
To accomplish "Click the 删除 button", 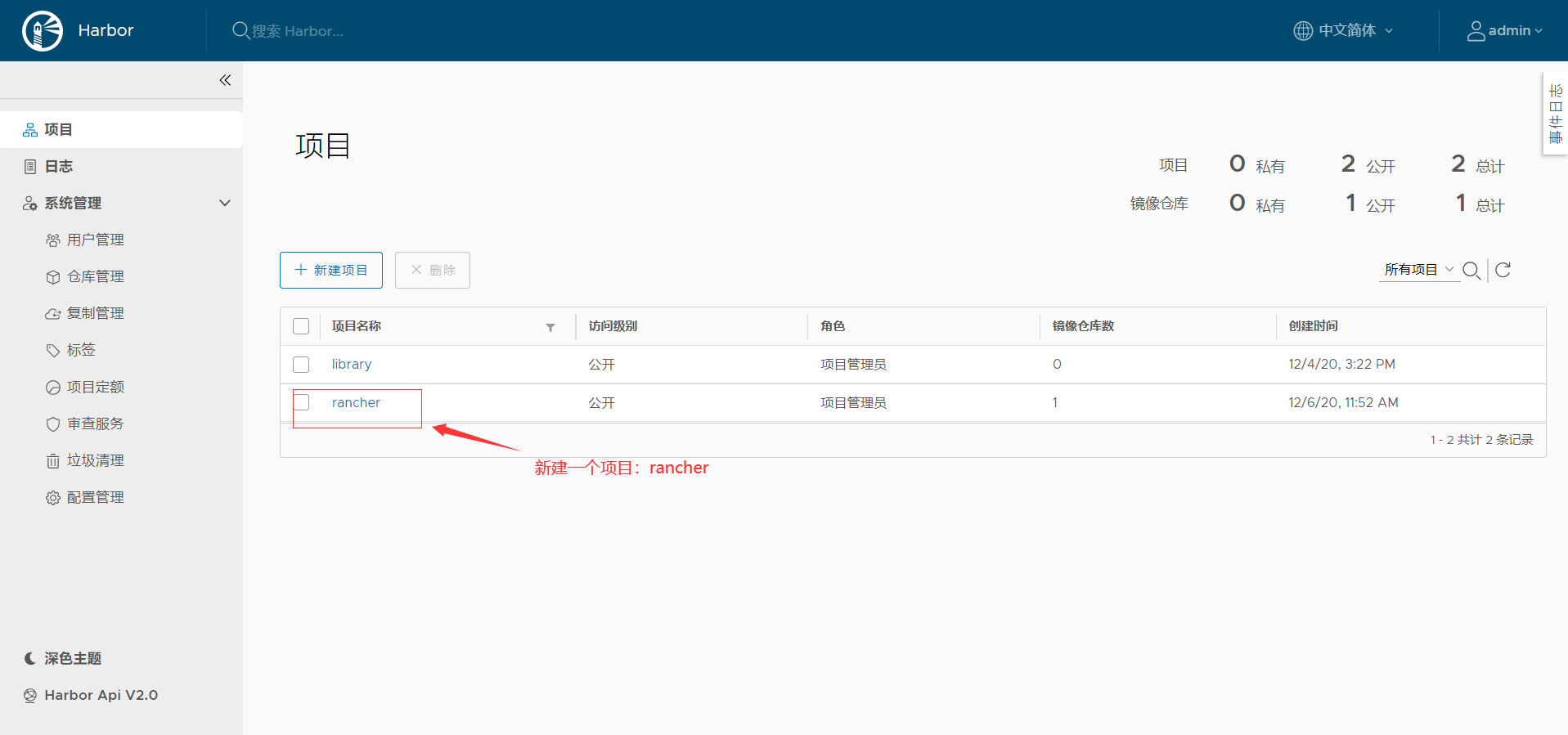I will [433, 271].
